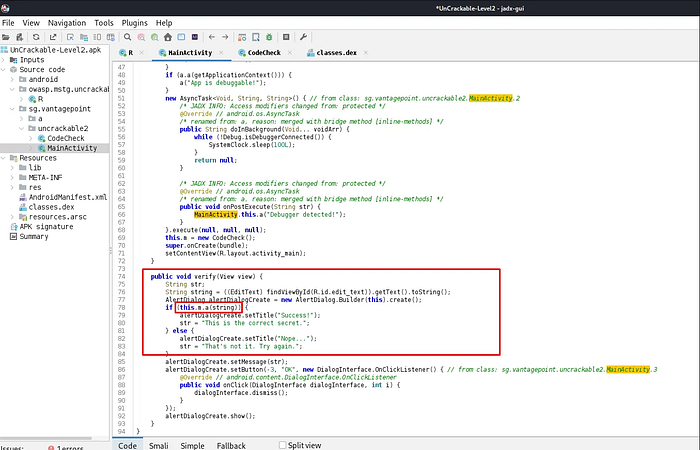The image size is (700, 450).
Task: Collapse the owasp.mstg.uncrackable package node
Action: [x=12, y=89]
